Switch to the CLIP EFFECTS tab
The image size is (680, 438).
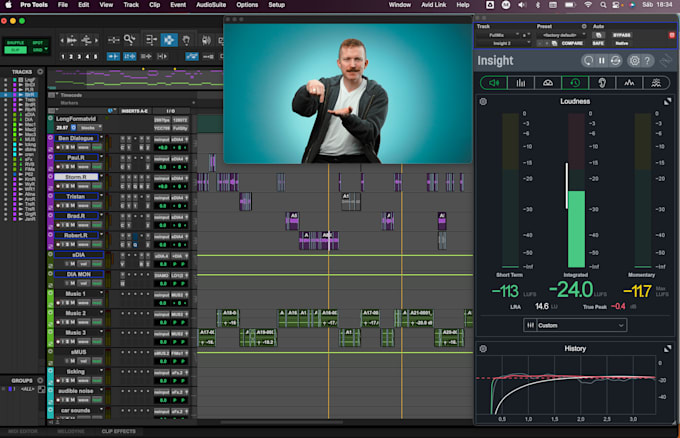[118, 431]
